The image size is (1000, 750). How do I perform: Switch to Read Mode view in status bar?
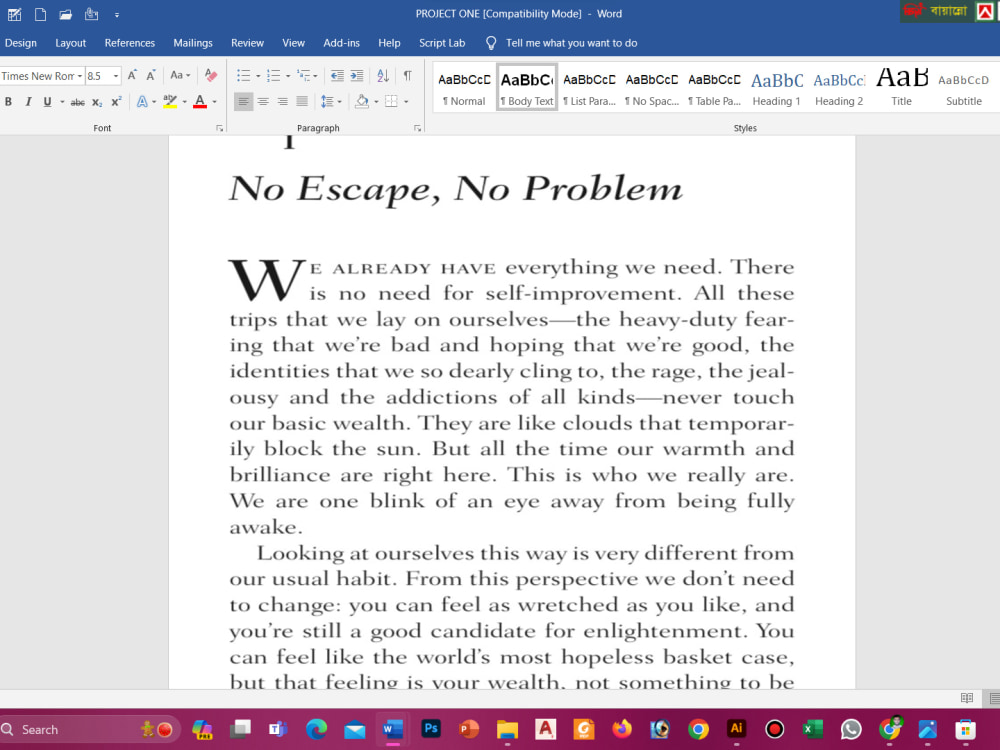coord(967,698)
